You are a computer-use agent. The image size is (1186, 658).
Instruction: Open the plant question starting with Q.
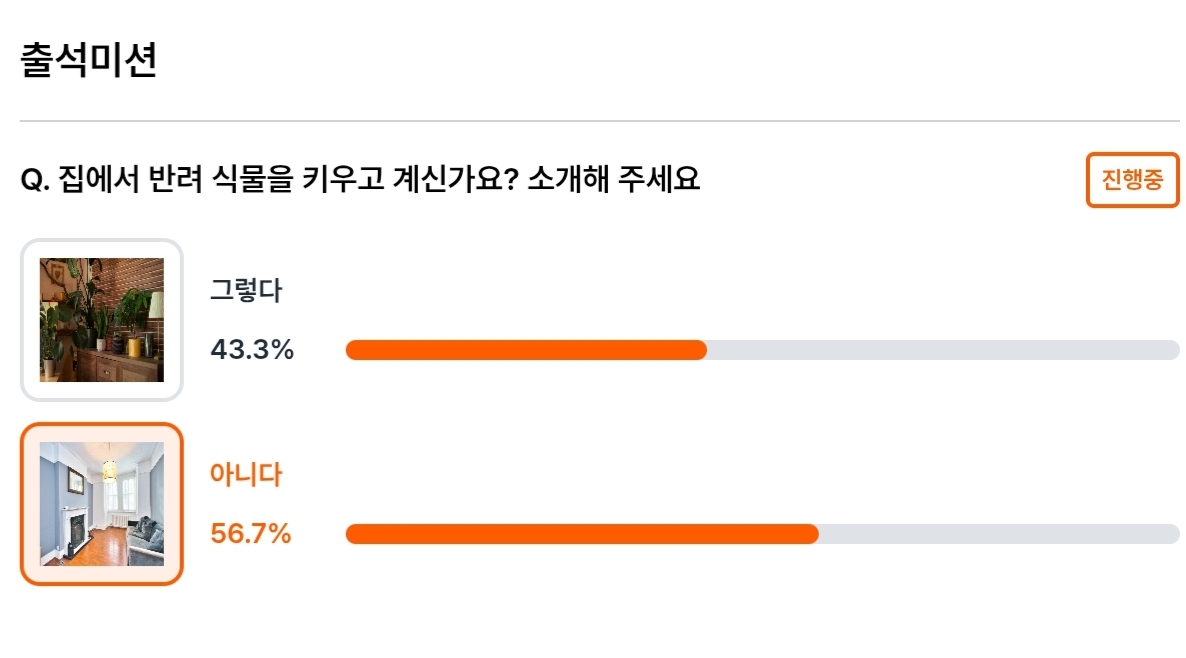coord(360,179)
